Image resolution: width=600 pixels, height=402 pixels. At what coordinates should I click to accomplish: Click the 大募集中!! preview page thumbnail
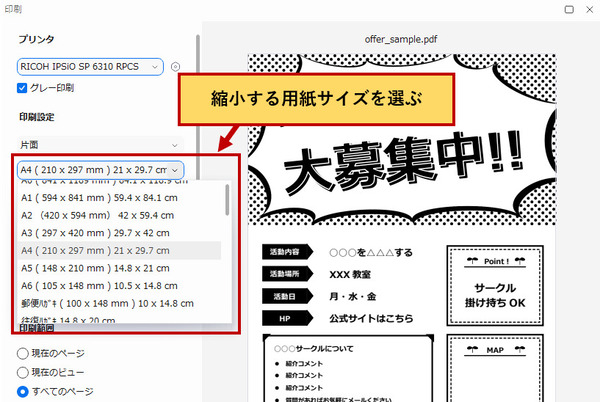click(402, 228)
